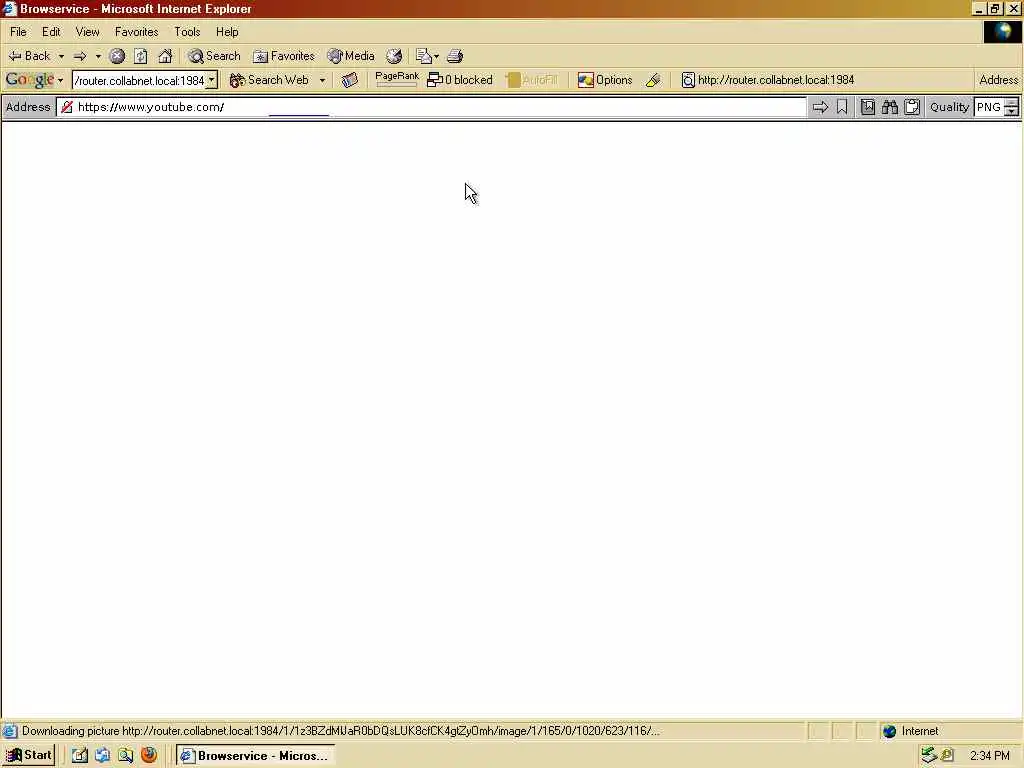Image resolution: width=1024 pixels, height=768 pixels.
Task: Click the Downloading picture status text
Action: pos(340,731)
